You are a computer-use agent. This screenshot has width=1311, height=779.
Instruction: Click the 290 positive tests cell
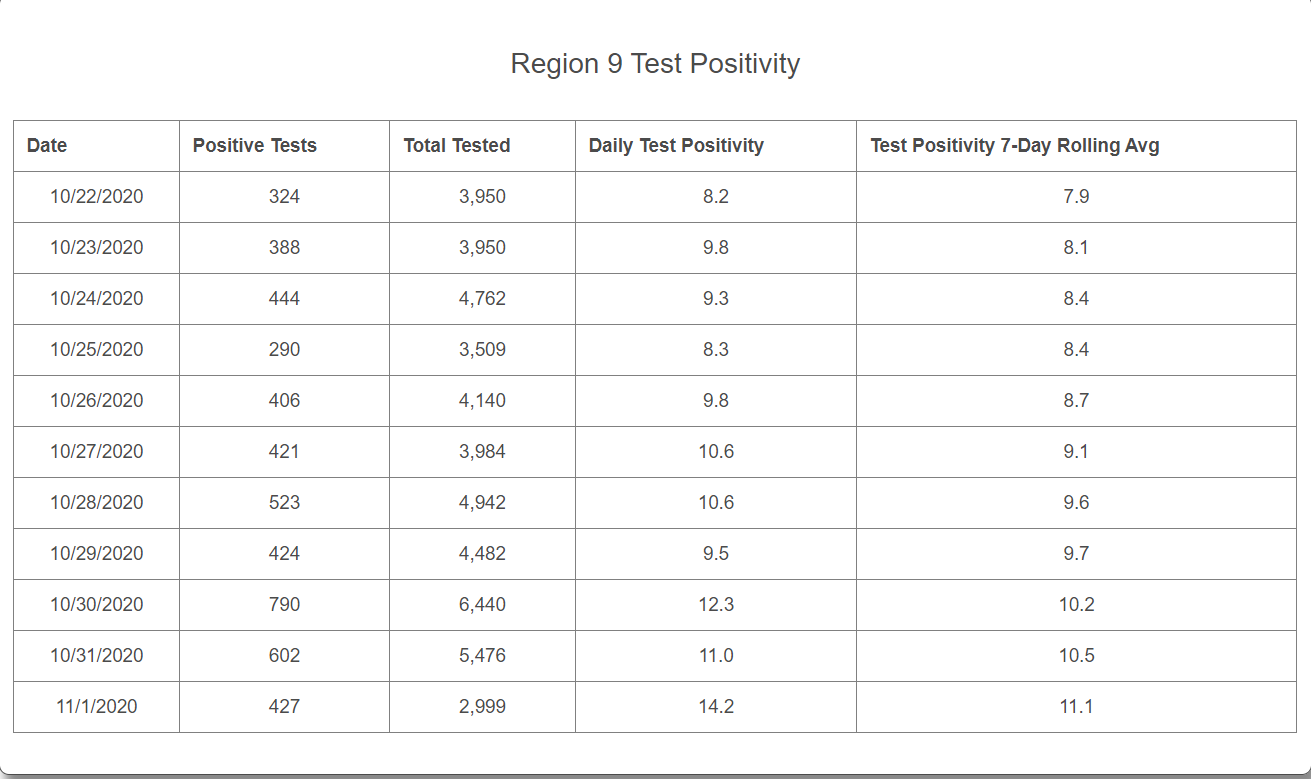(284, 350)
